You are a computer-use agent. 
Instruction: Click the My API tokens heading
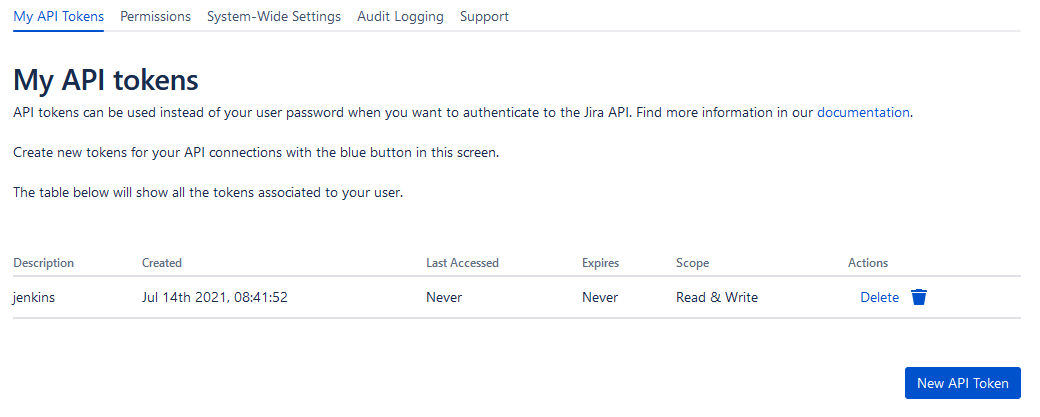[x=106, y=80]
